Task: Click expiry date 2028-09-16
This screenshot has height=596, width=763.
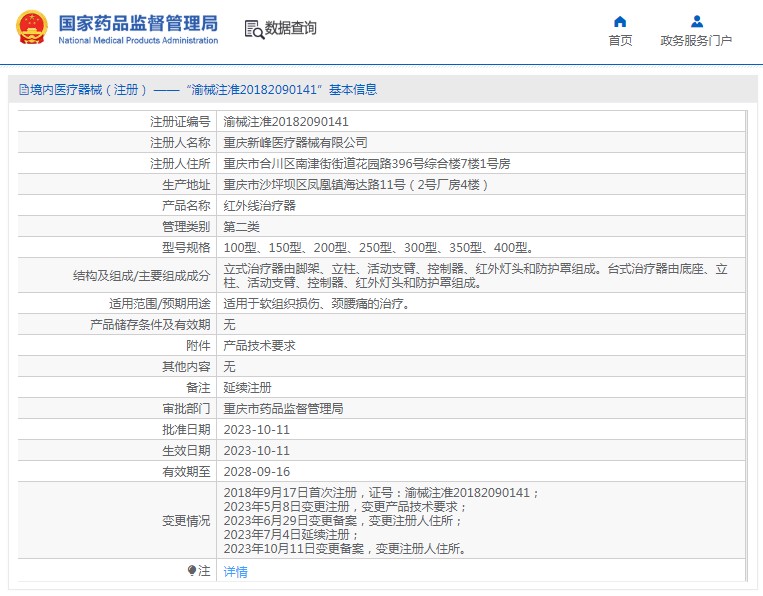Action: tap(256, 471)
